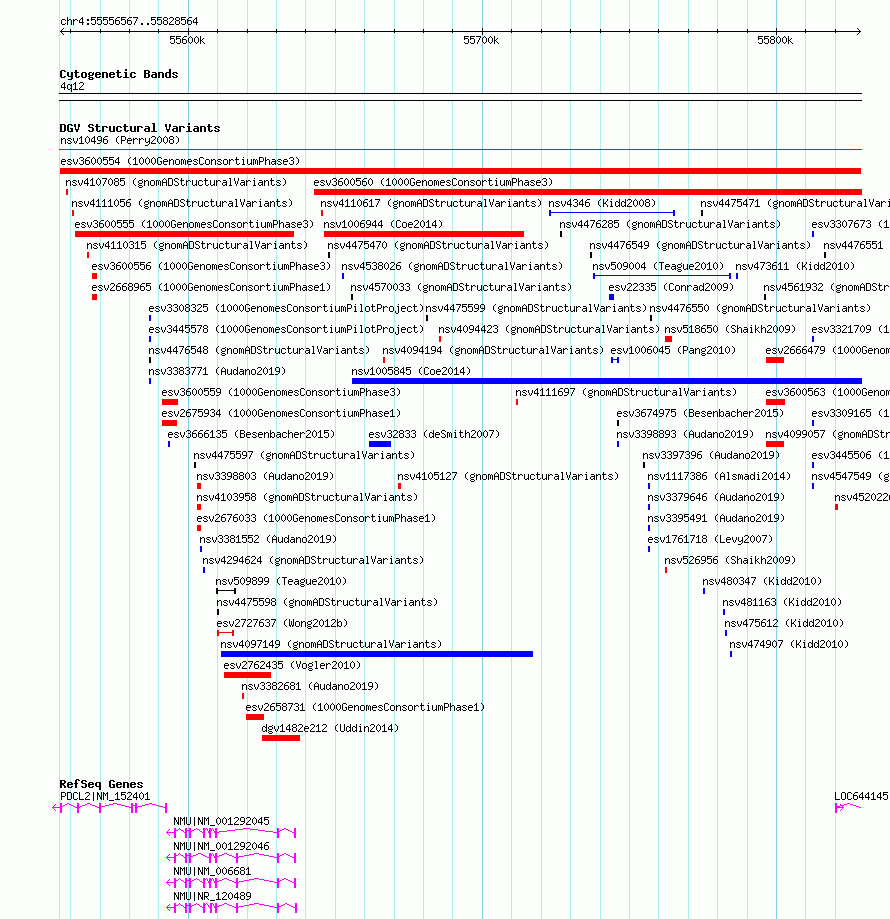The image size is (890, 919).
Task: Open nsv4111697 gnomAD variant label
Action: click(x=626, y=392)
